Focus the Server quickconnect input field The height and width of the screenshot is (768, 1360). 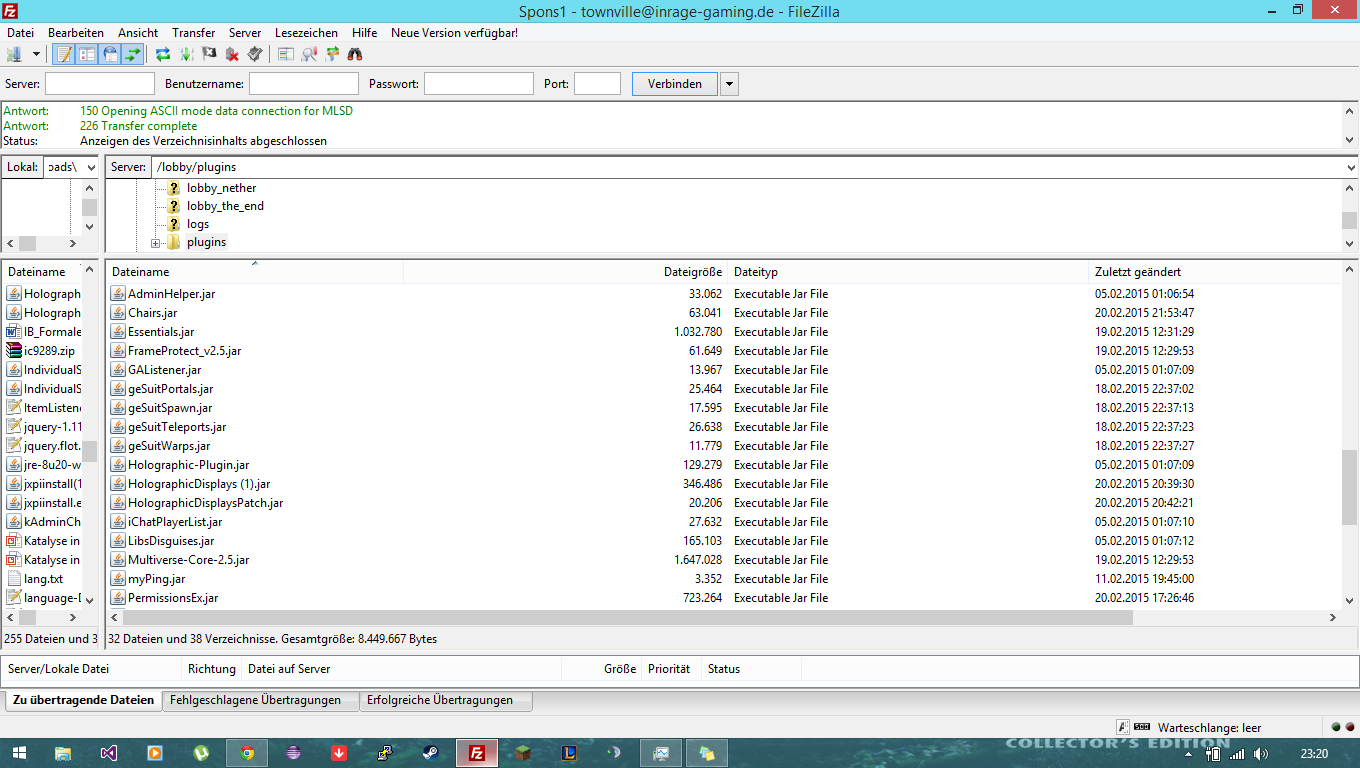[100, 84]
